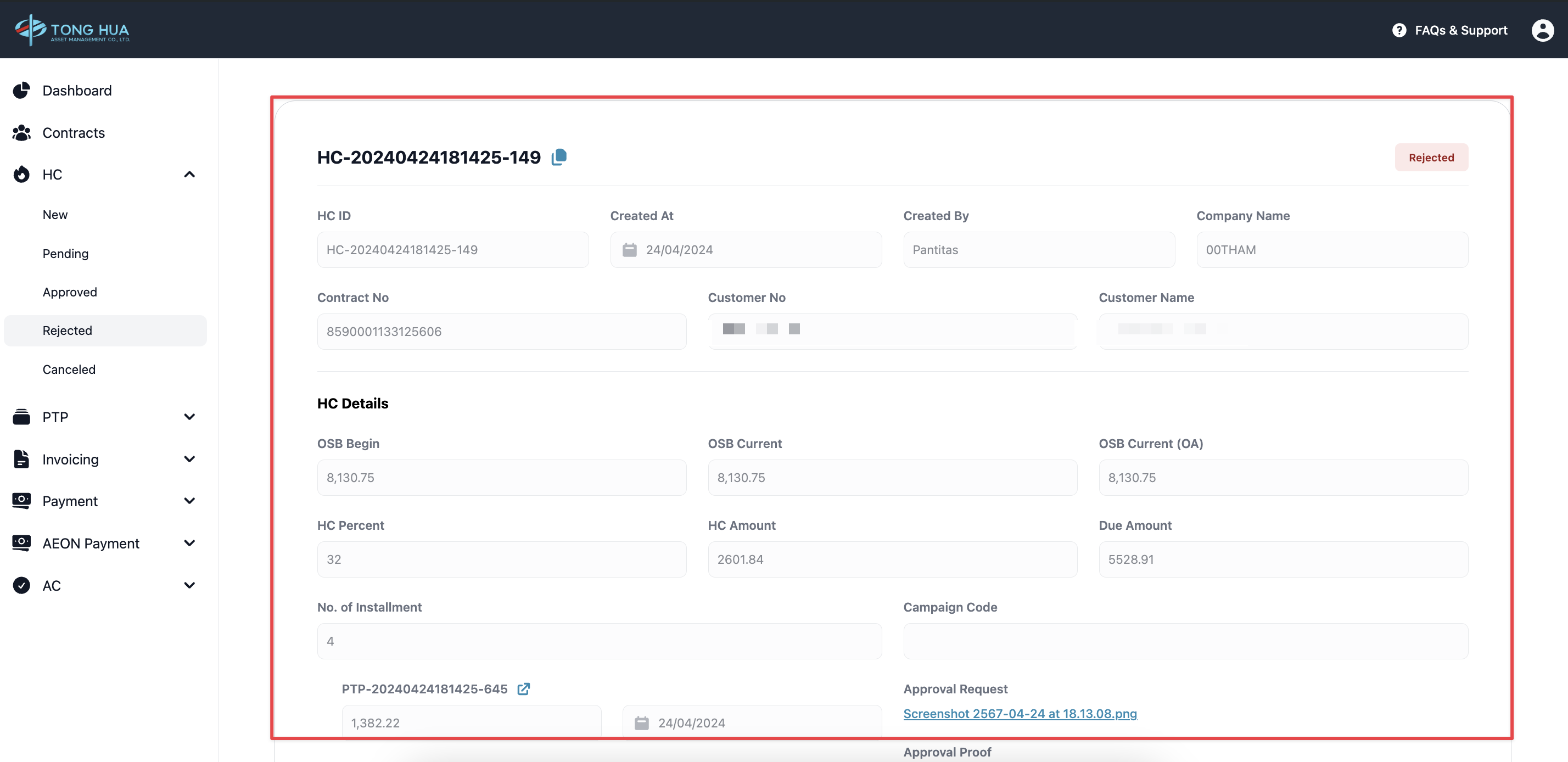1568x762 pixels.
Task: Collapse the HC menu section
Action: point(189,175)
